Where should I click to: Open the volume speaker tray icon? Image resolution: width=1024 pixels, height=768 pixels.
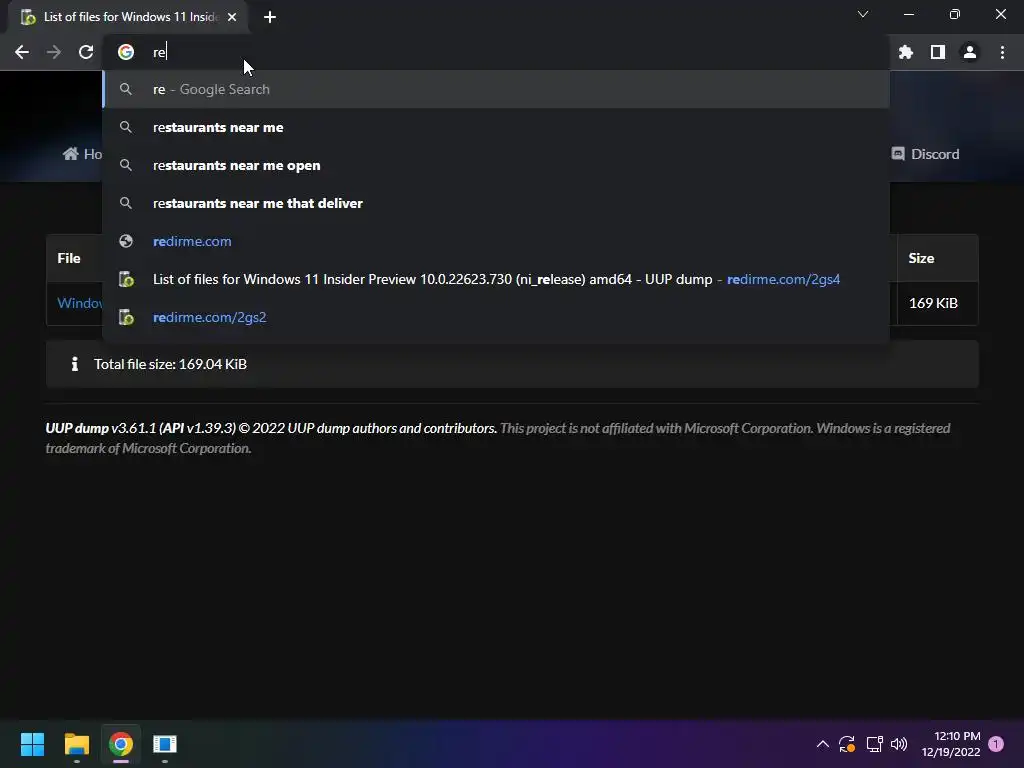coord(899,744)
